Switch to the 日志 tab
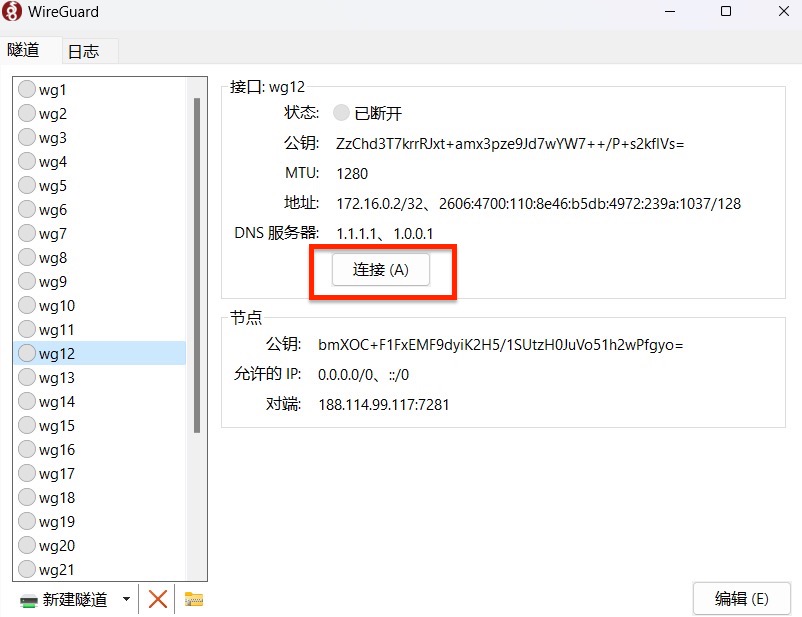Screen dimensions: 802x617 pos(84,51)
